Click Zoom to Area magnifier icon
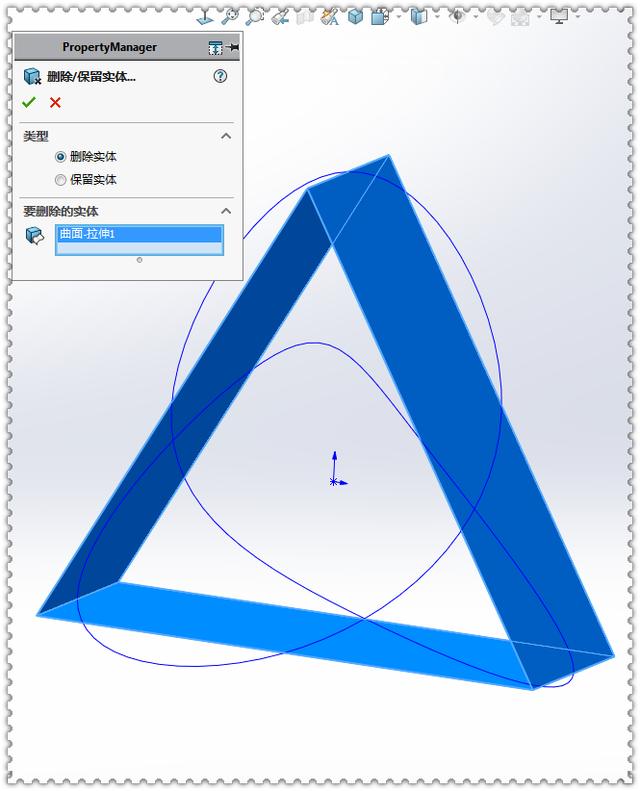The width and height of the screenshot is (640, 791). click(x=255, y=17)
